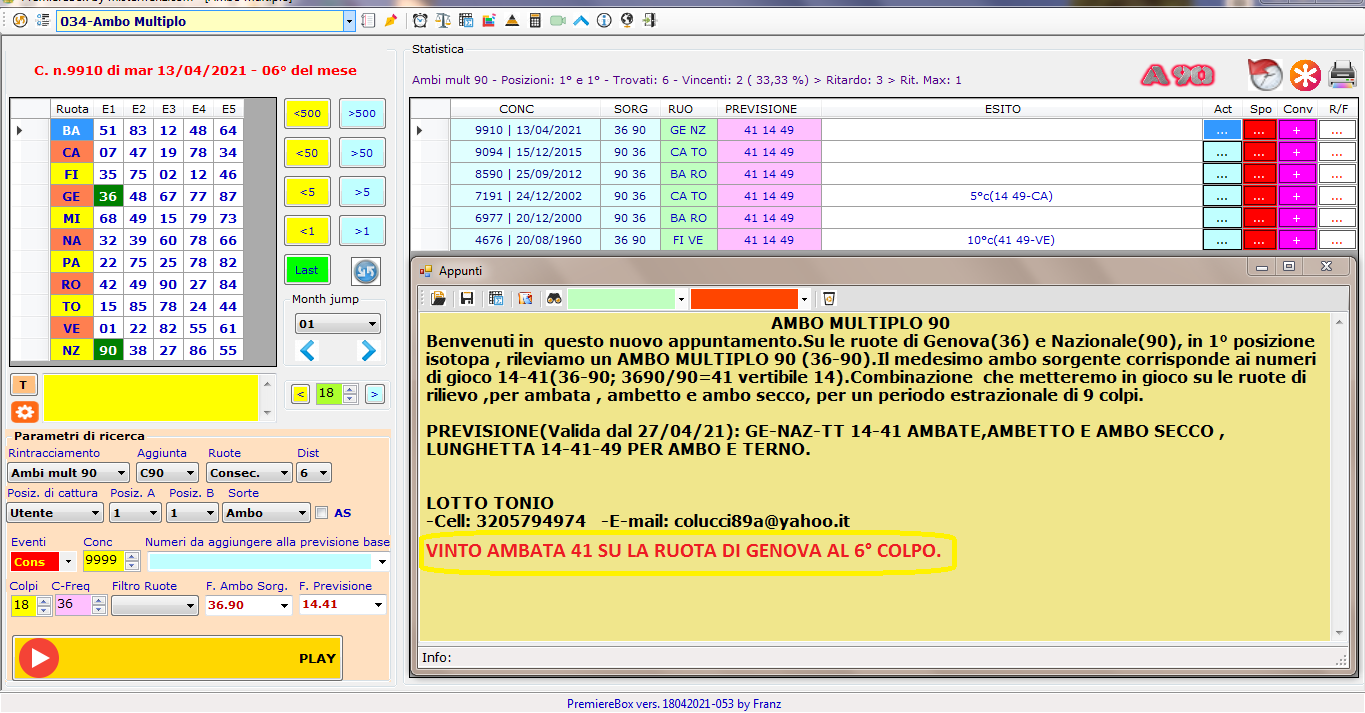The width and height of the screenshot is (1365, 713).
Task: Open the Filtro Ruote dropdown
Action: (155, 605)
